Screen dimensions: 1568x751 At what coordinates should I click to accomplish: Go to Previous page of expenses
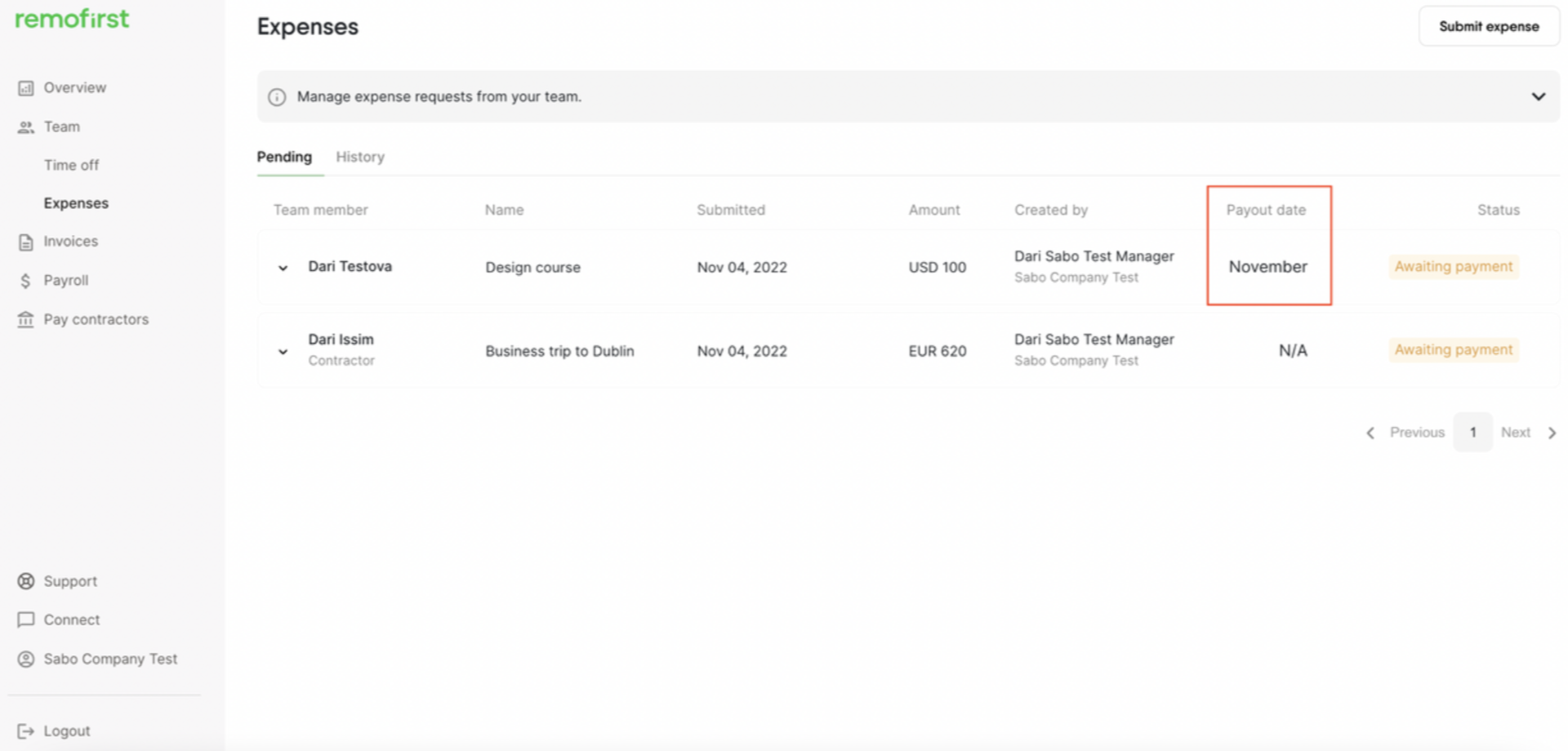[x=1406, y=433]
